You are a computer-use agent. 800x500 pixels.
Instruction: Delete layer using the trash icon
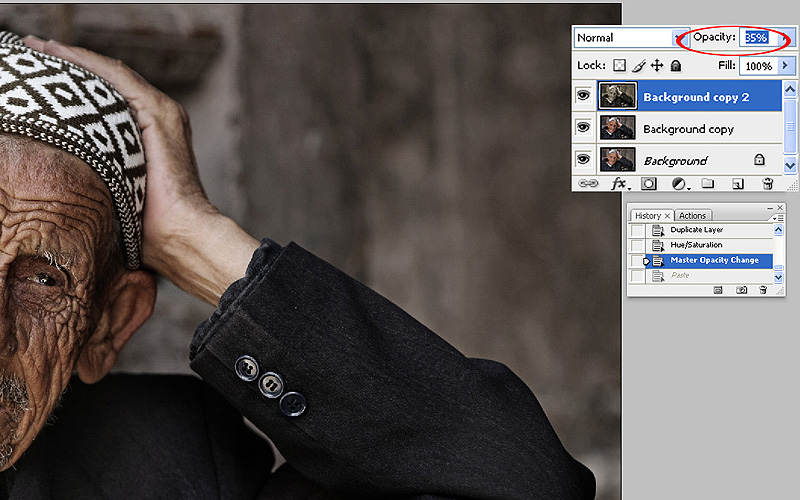pyautogui.click(x=767, y=184)
